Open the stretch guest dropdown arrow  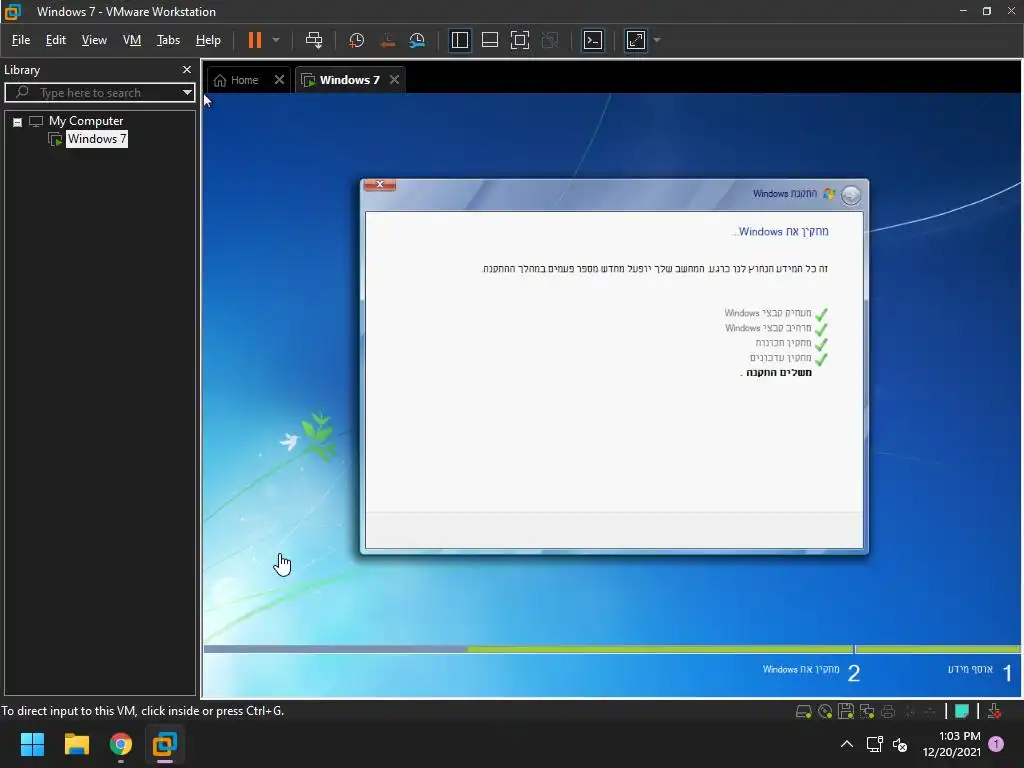point(657,40)
